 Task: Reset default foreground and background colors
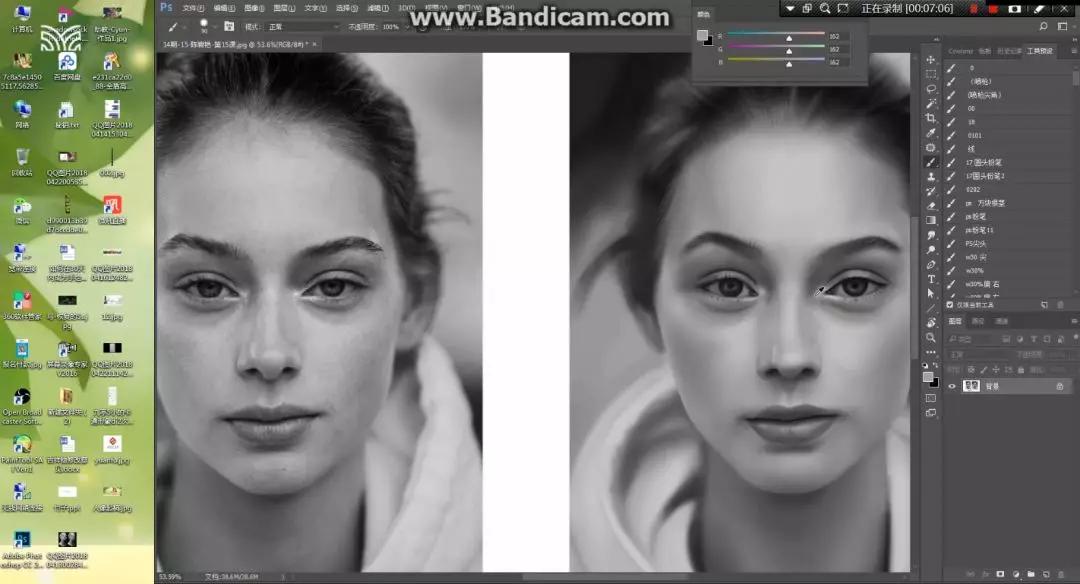[x=925, y=365]
